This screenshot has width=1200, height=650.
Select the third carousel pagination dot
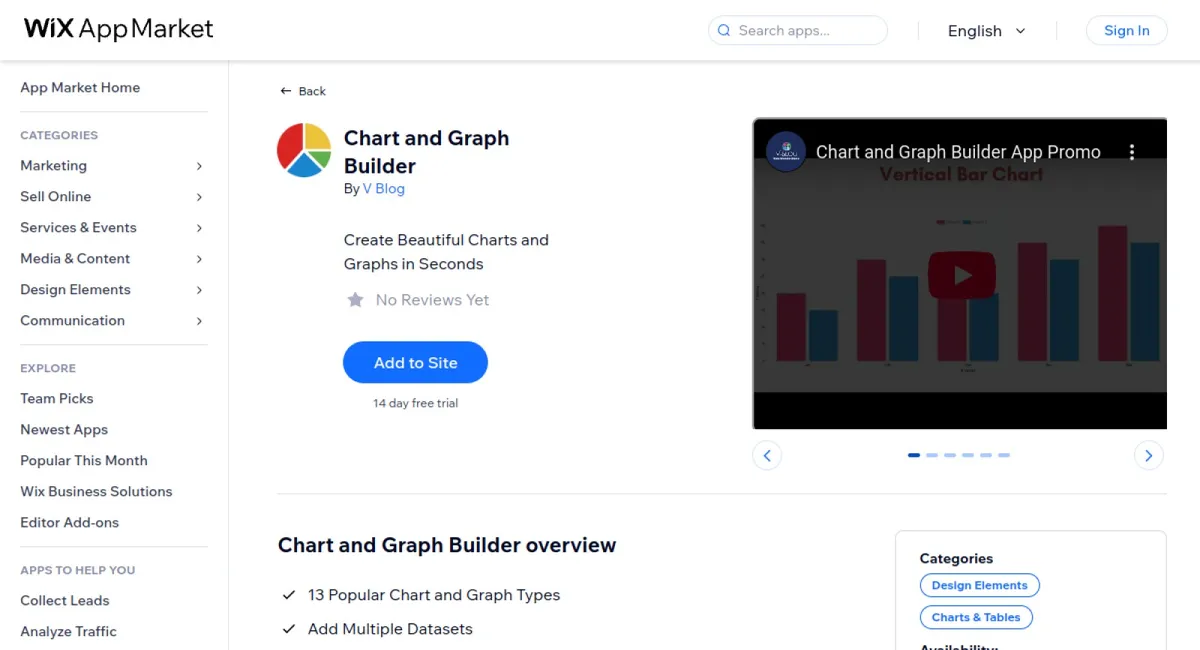click(949, 455)
